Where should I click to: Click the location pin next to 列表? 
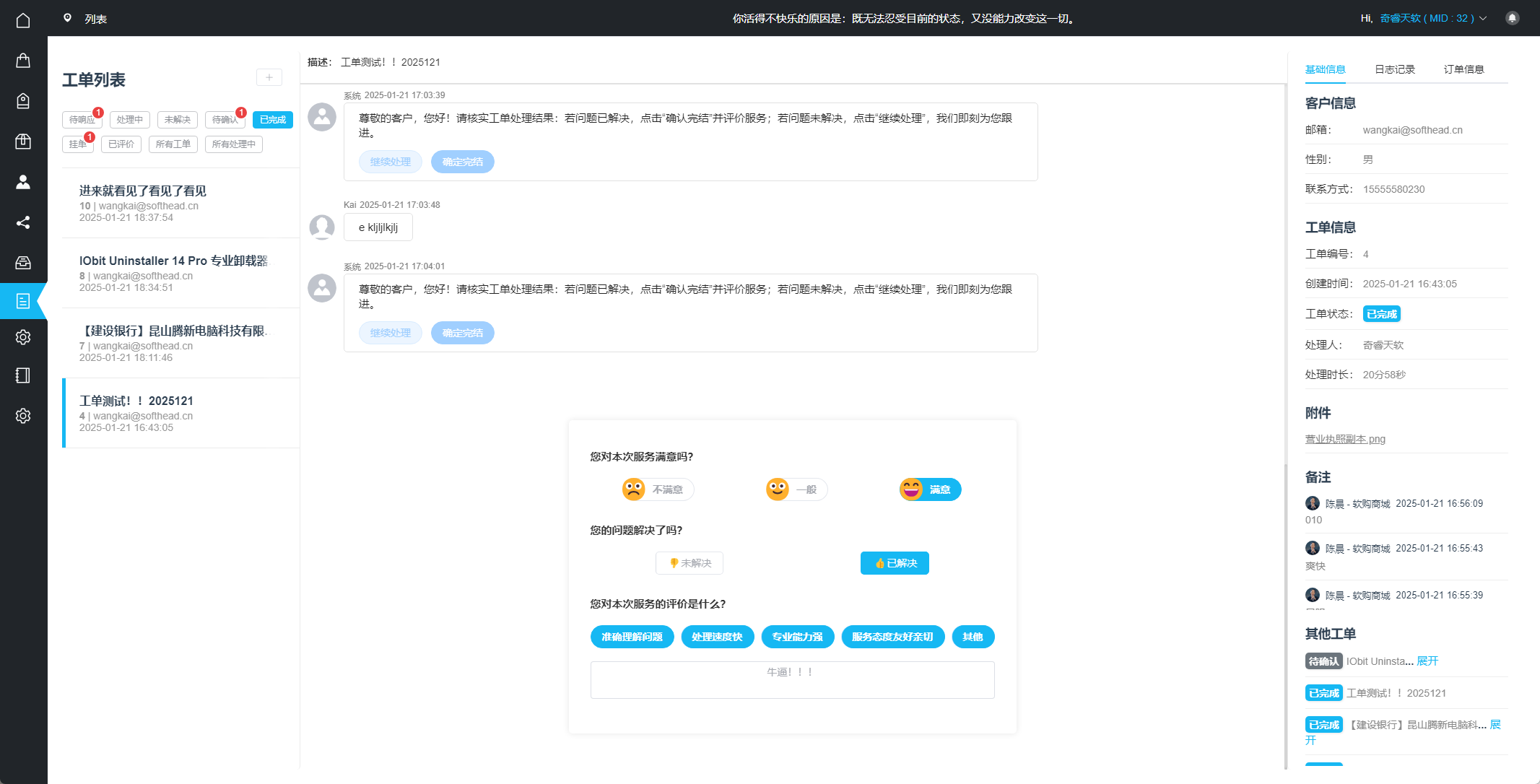[67, 17]
